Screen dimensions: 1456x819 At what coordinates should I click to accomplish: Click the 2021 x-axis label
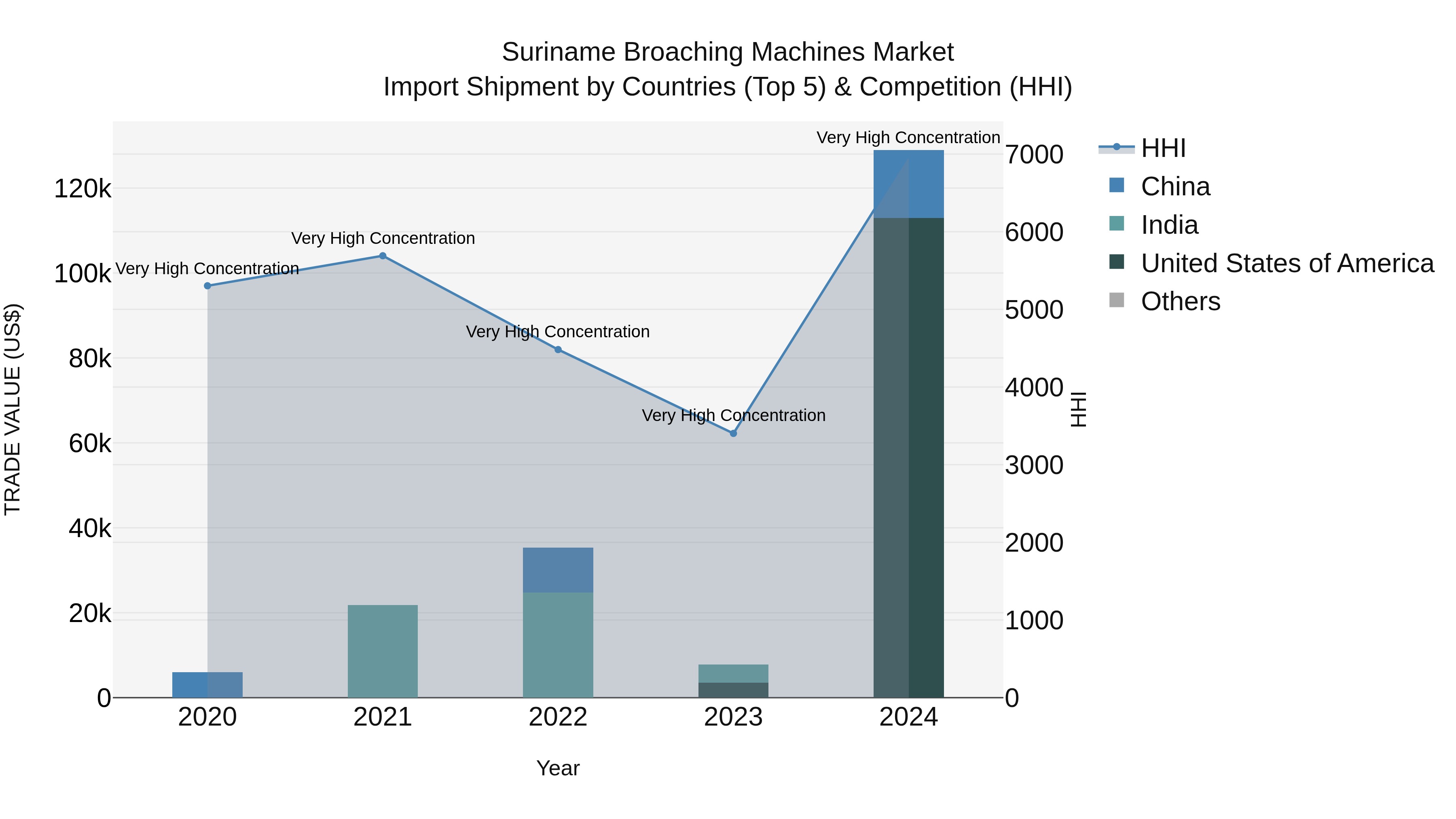coord(383,717)
